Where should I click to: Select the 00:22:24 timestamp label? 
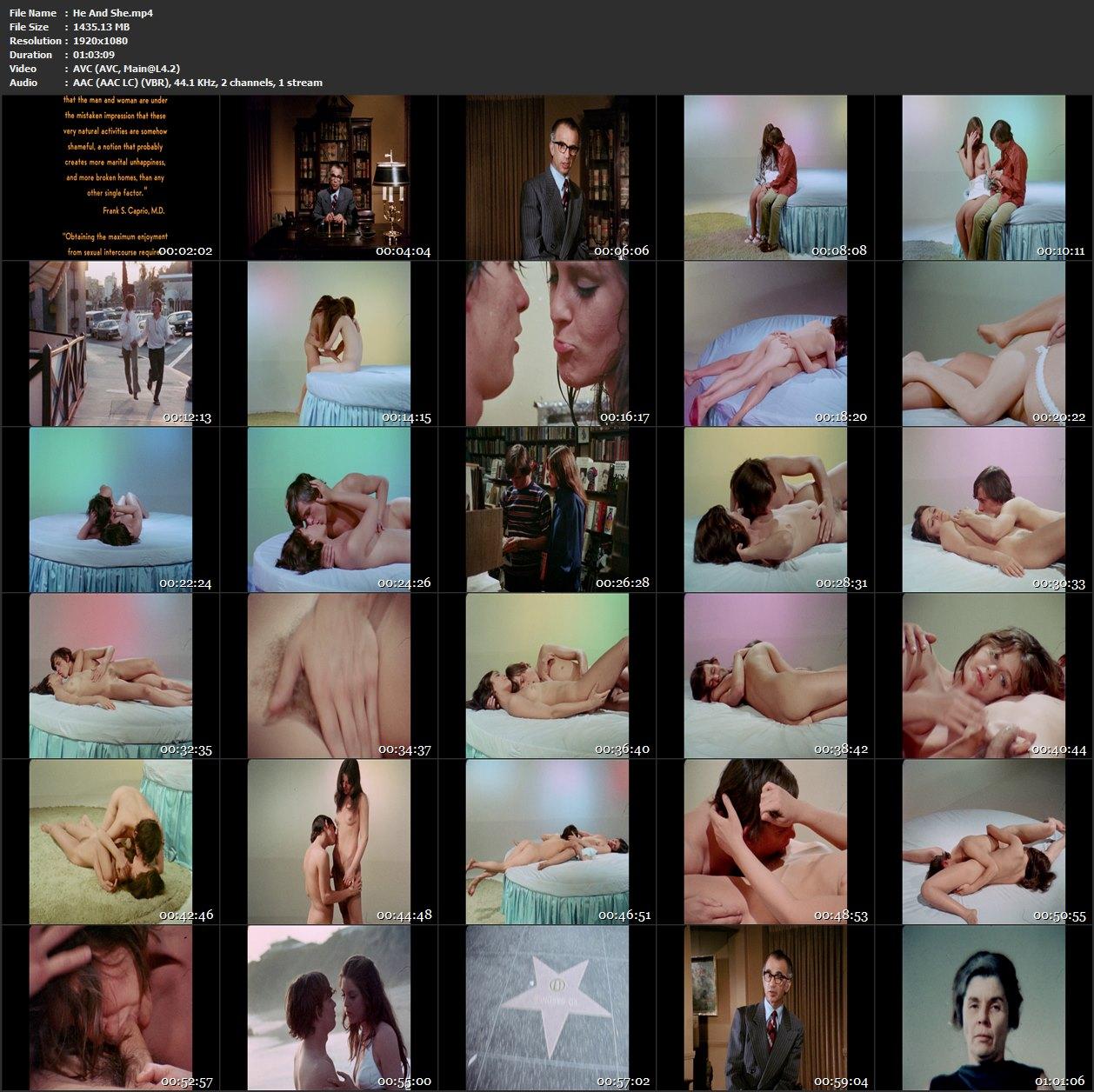click(x=186, y=583)
